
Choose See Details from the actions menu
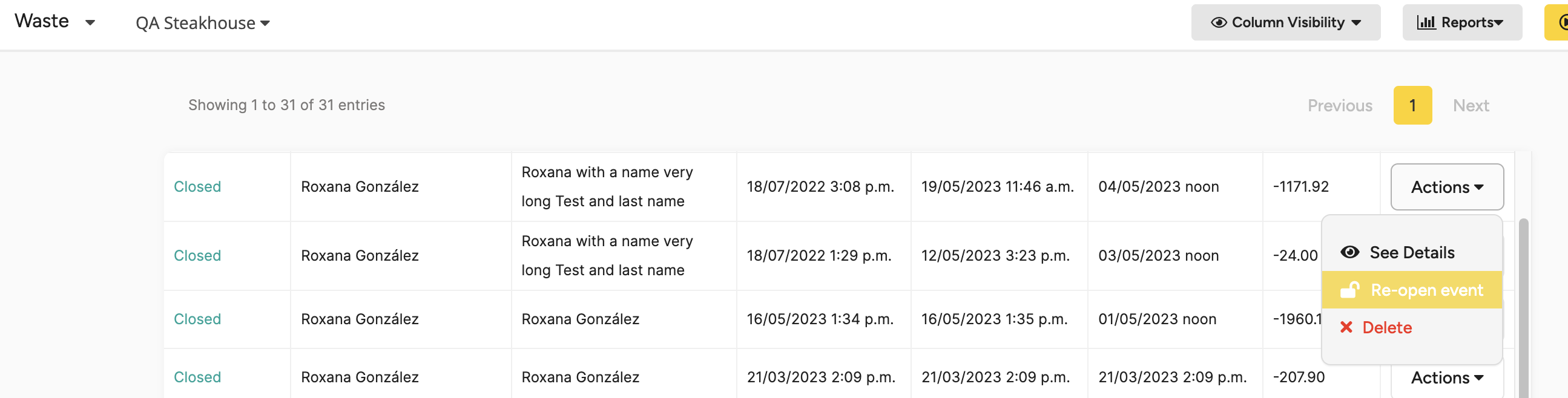(x=1412, y=253)
